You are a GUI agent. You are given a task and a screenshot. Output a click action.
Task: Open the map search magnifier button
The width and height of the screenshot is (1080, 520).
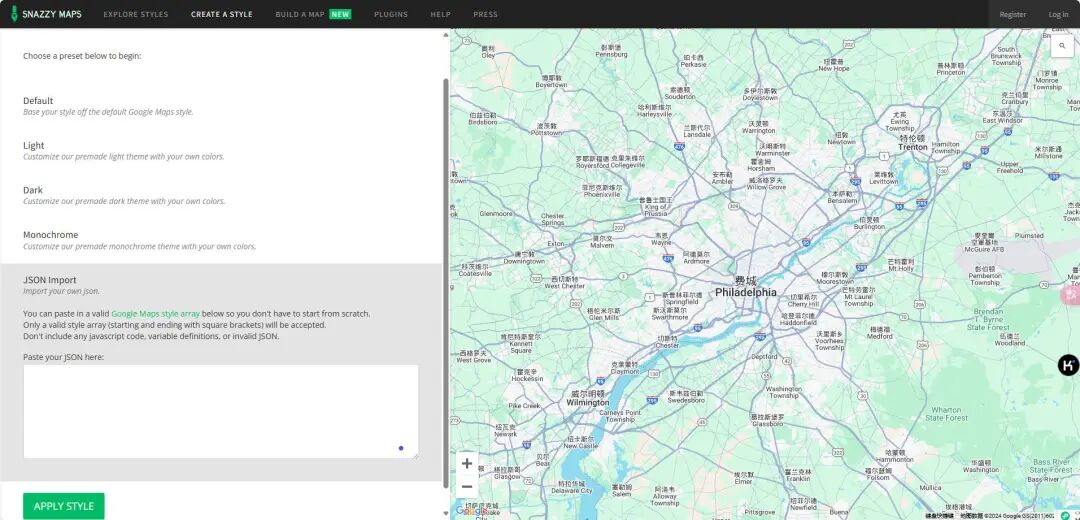tap(1062, 45)
